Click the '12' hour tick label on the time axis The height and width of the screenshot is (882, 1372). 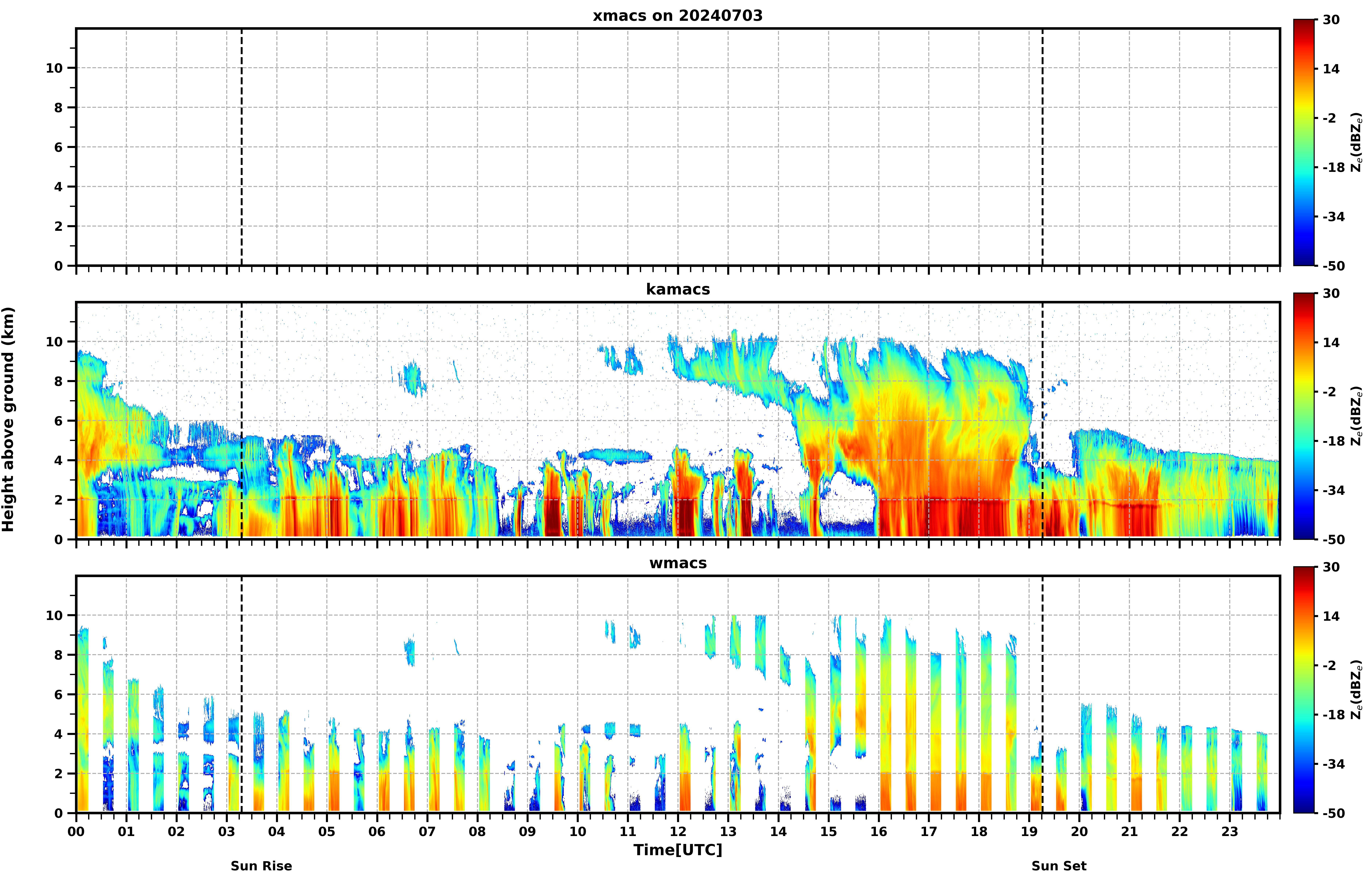click(678, 832)
